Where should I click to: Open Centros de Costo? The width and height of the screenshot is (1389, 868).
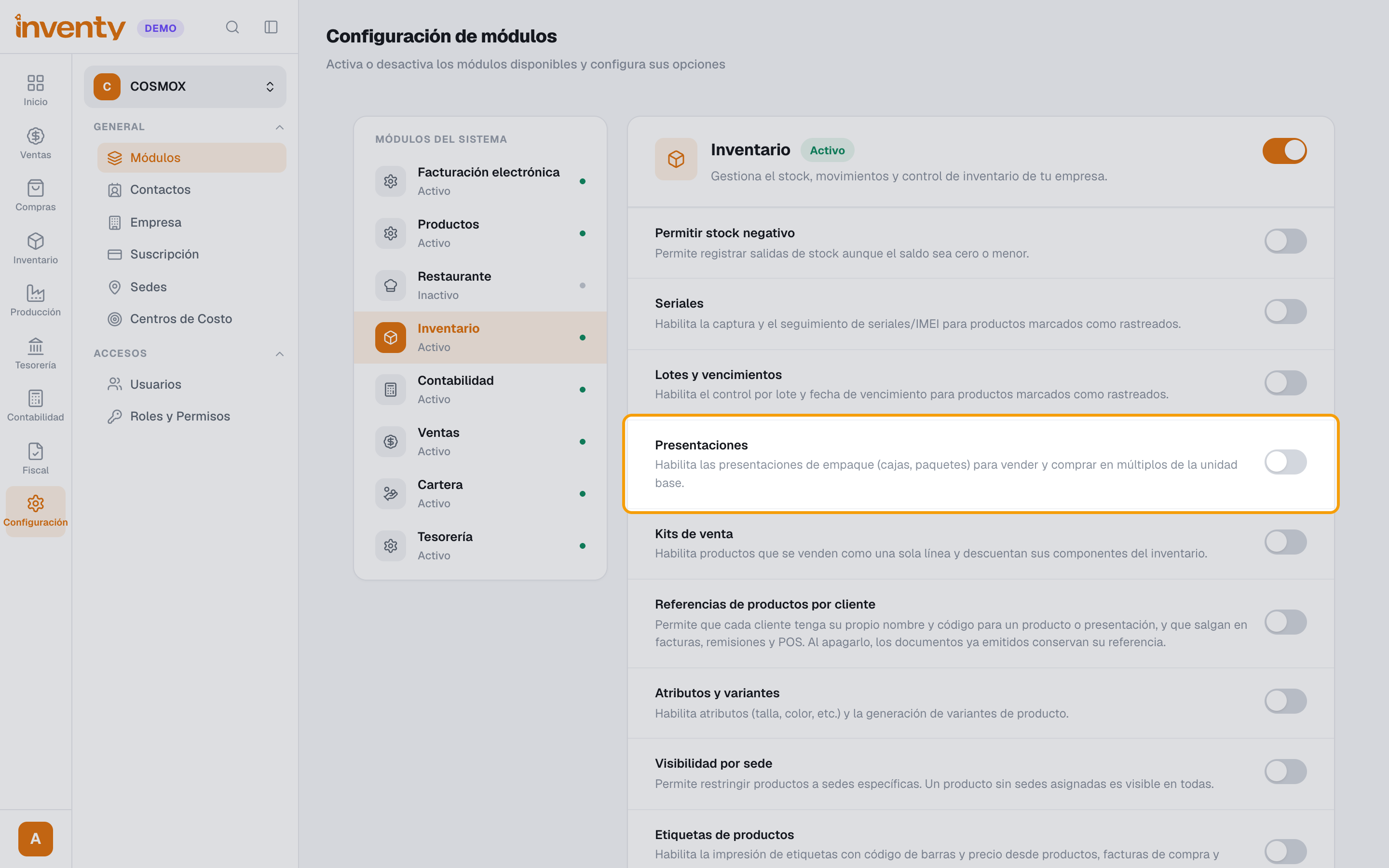[191, 319]
